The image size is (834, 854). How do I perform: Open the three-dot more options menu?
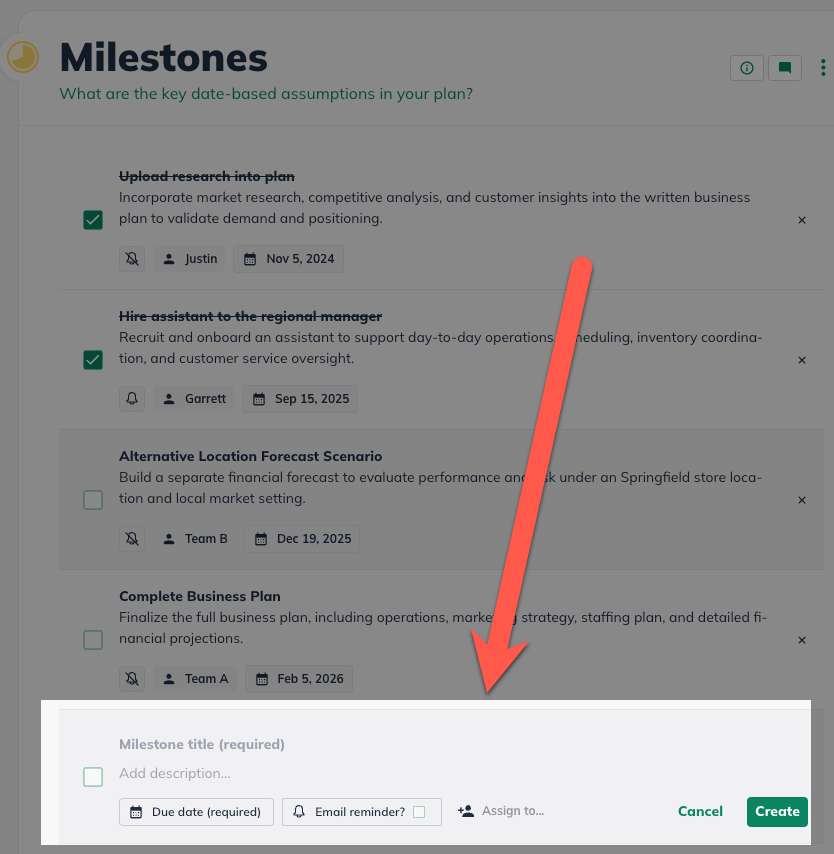[x=823, y=68]
